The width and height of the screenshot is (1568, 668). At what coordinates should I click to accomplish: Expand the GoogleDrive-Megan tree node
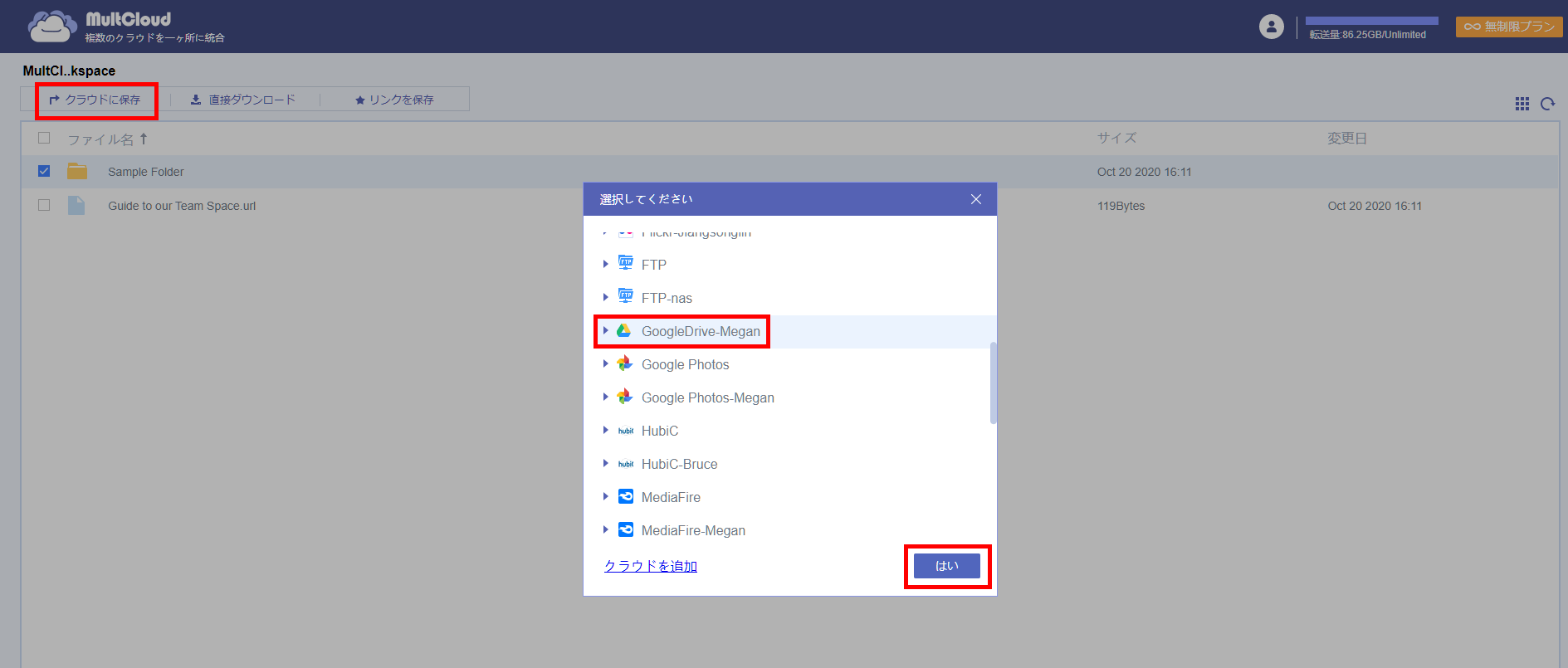(605, 330)
